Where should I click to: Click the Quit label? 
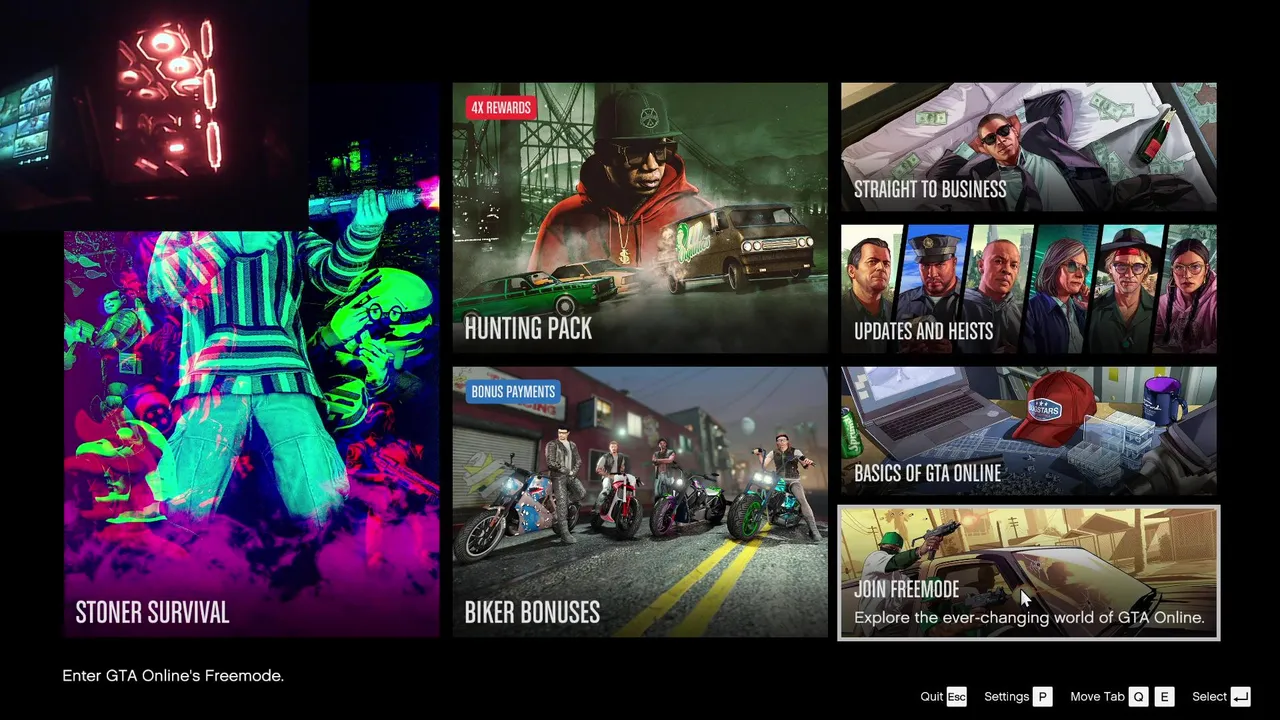tap(932, 697)
